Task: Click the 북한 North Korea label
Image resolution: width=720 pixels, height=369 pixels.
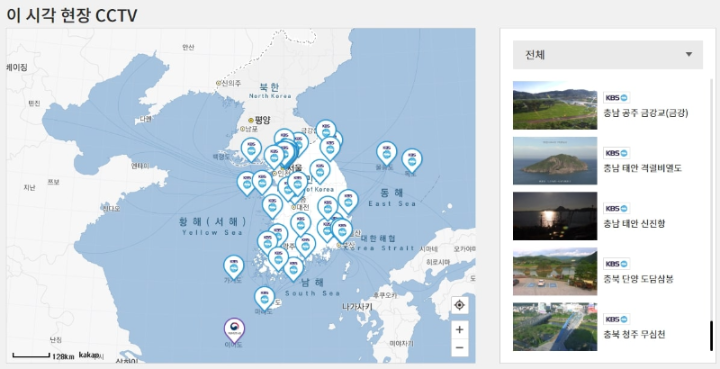Action: tap(270, 90)
